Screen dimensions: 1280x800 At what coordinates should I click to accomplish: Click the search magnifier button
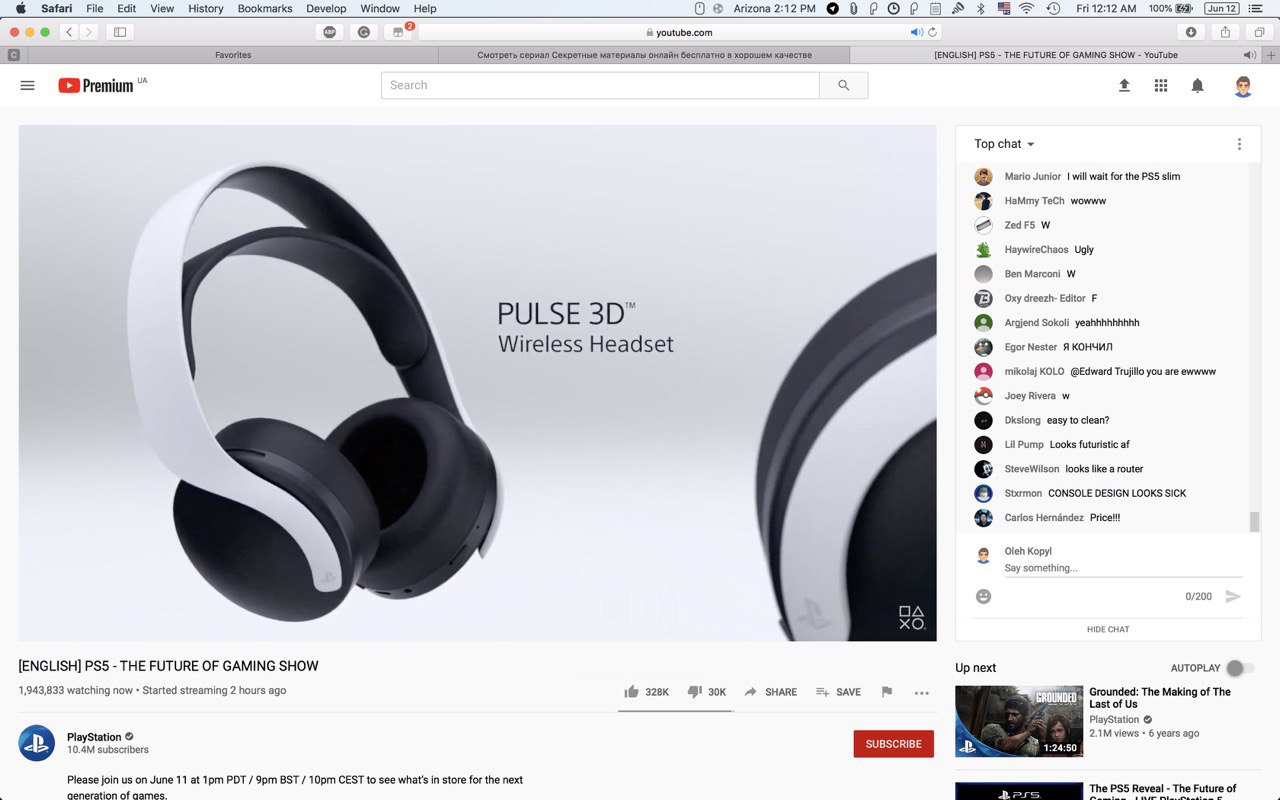(844, 86)
